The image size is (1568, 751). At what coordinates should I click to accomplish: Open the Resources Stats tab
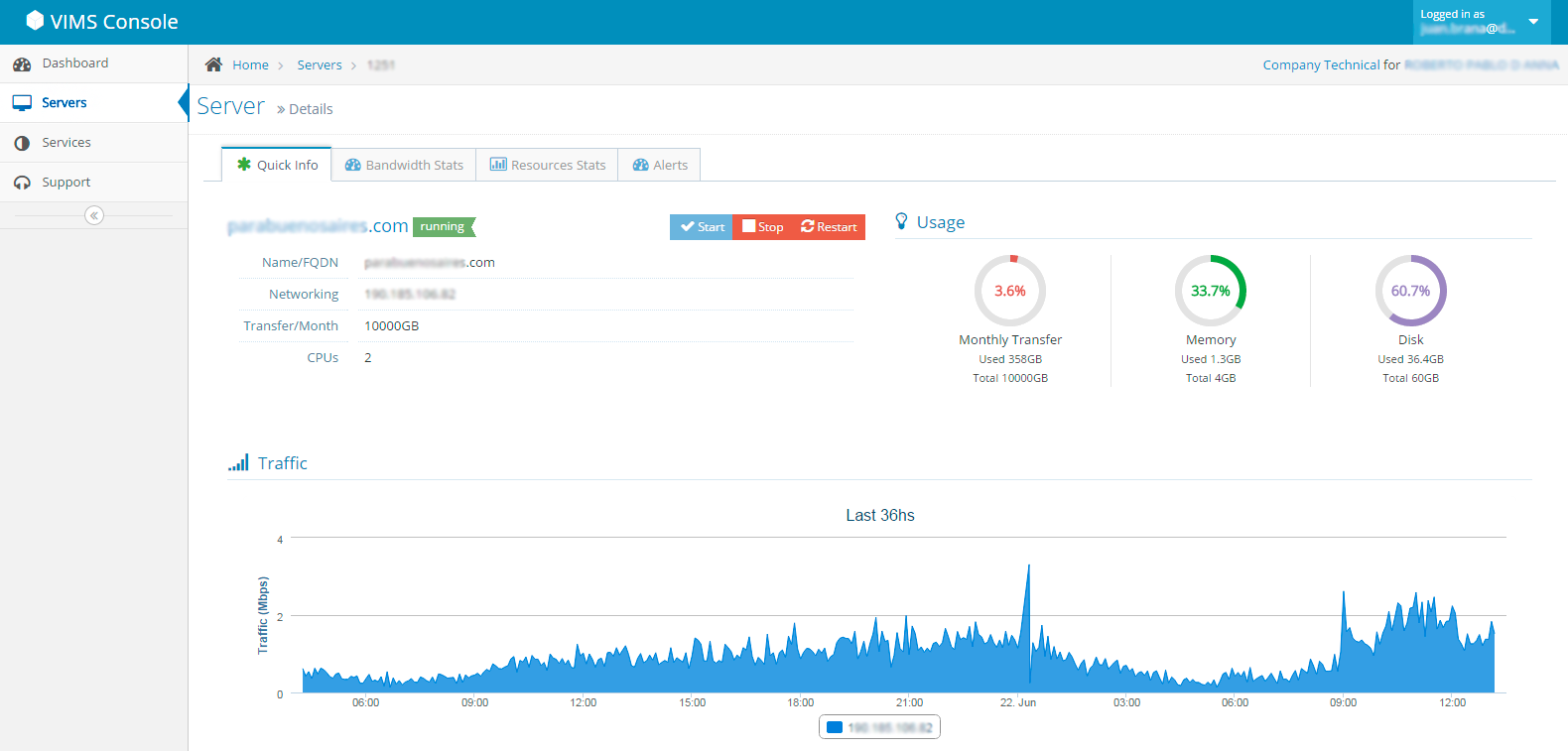tap(547, 165)
